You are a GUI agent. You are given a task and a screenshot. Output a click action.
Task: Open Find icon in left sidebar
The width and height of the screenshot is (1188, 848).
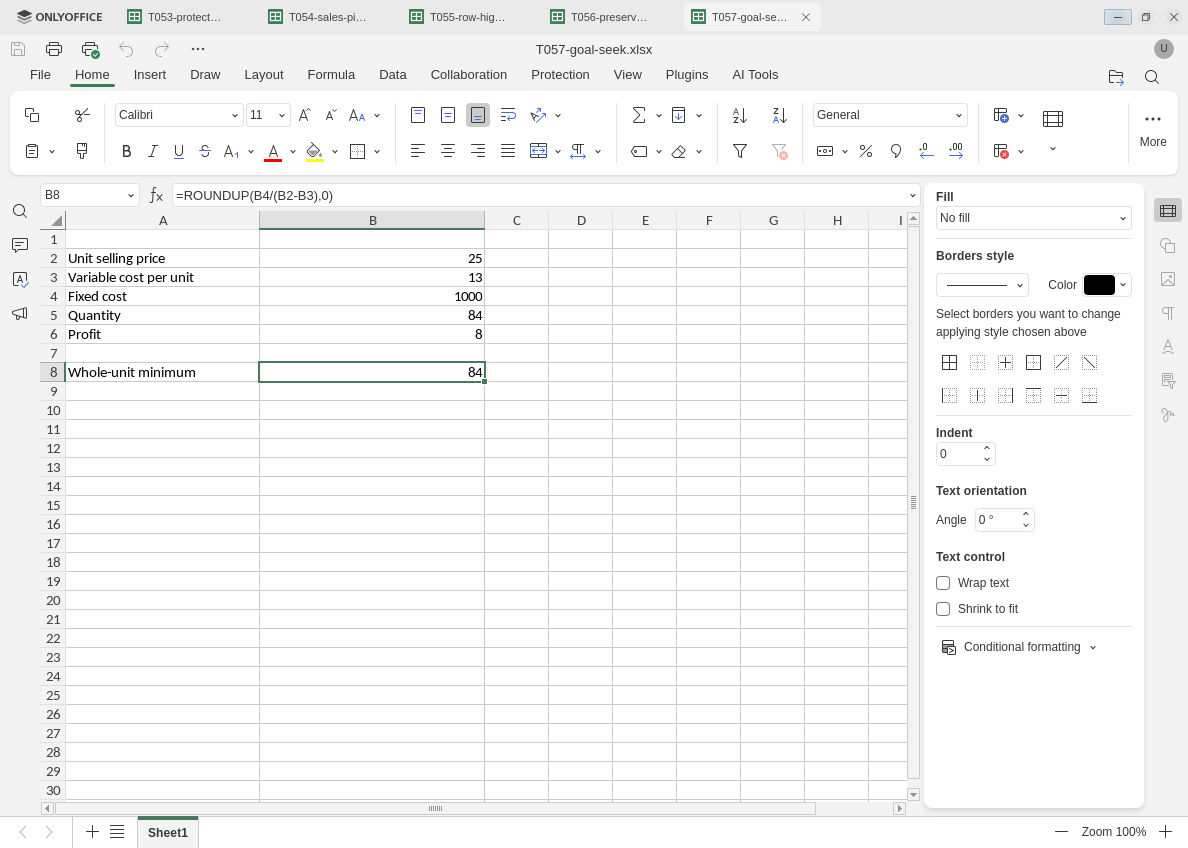pyautogui.click(x=20, y=211)
